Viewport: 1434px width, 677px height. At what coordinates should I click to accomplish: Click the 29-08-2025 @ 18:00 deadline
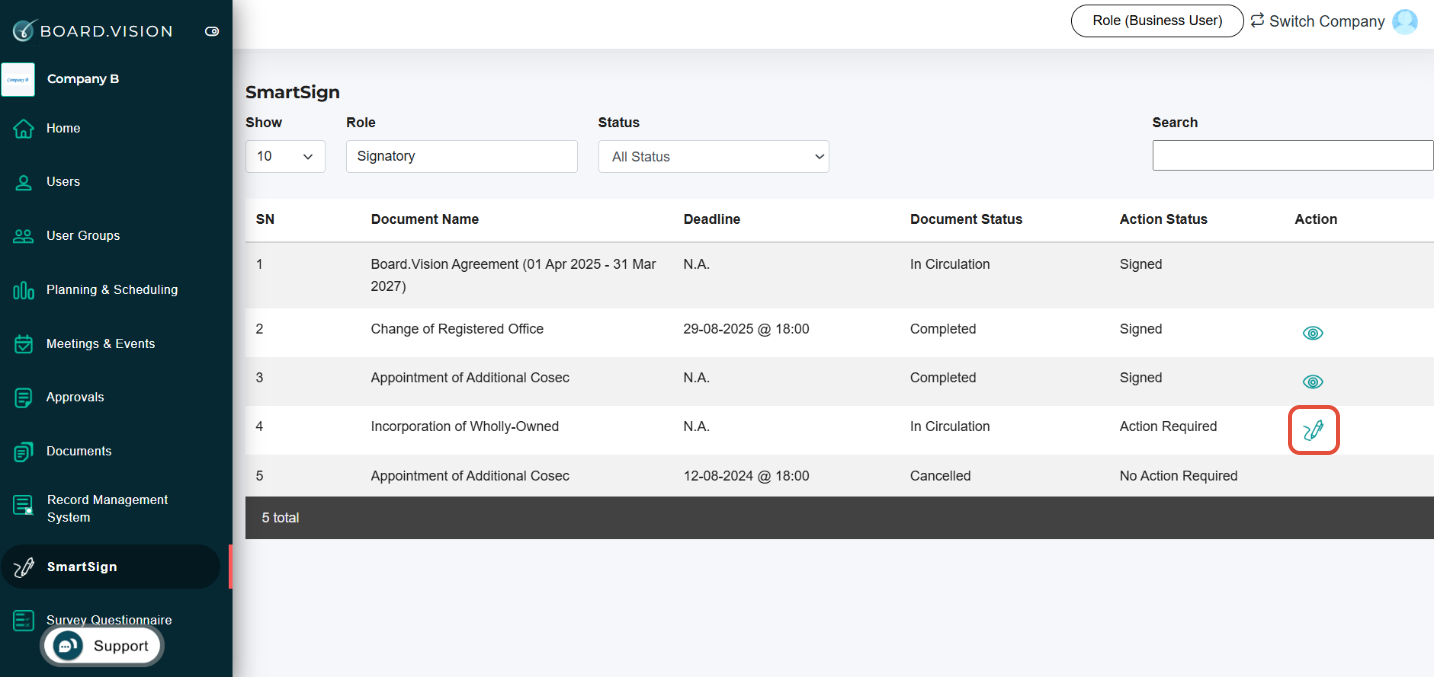point(746,329)
